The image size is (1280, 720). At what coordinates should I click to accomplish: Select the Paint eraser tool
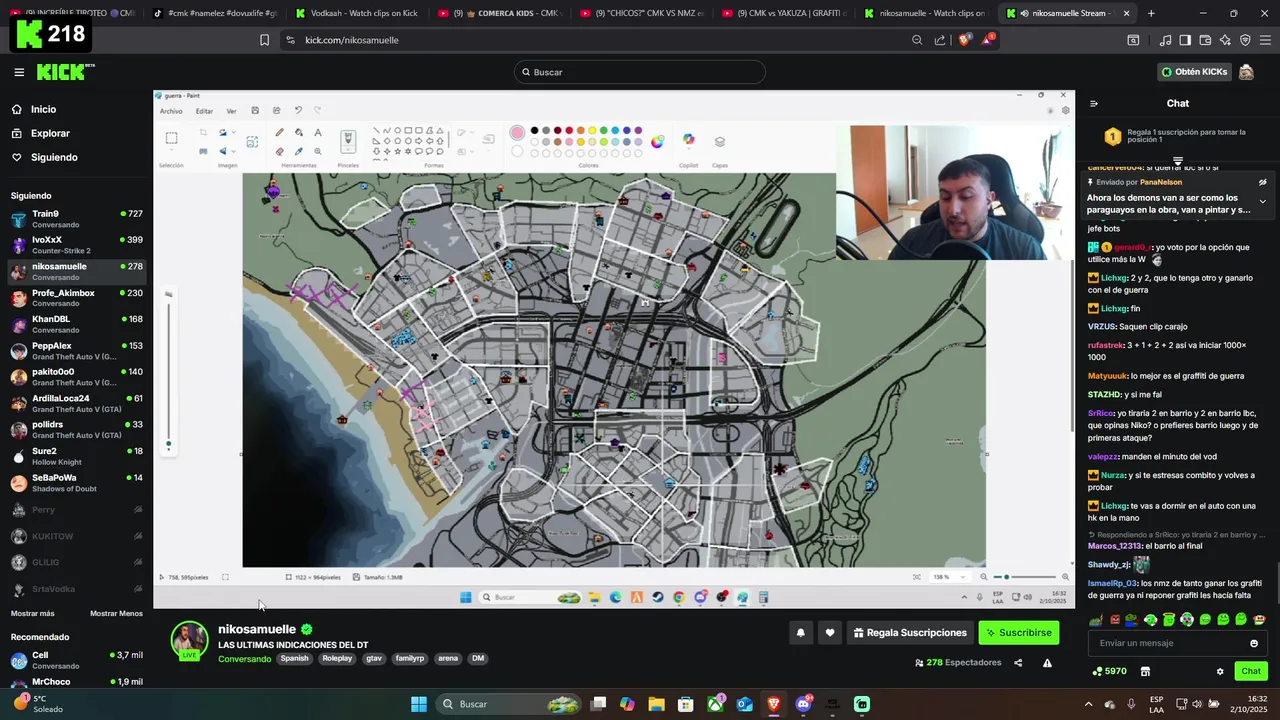279,151
